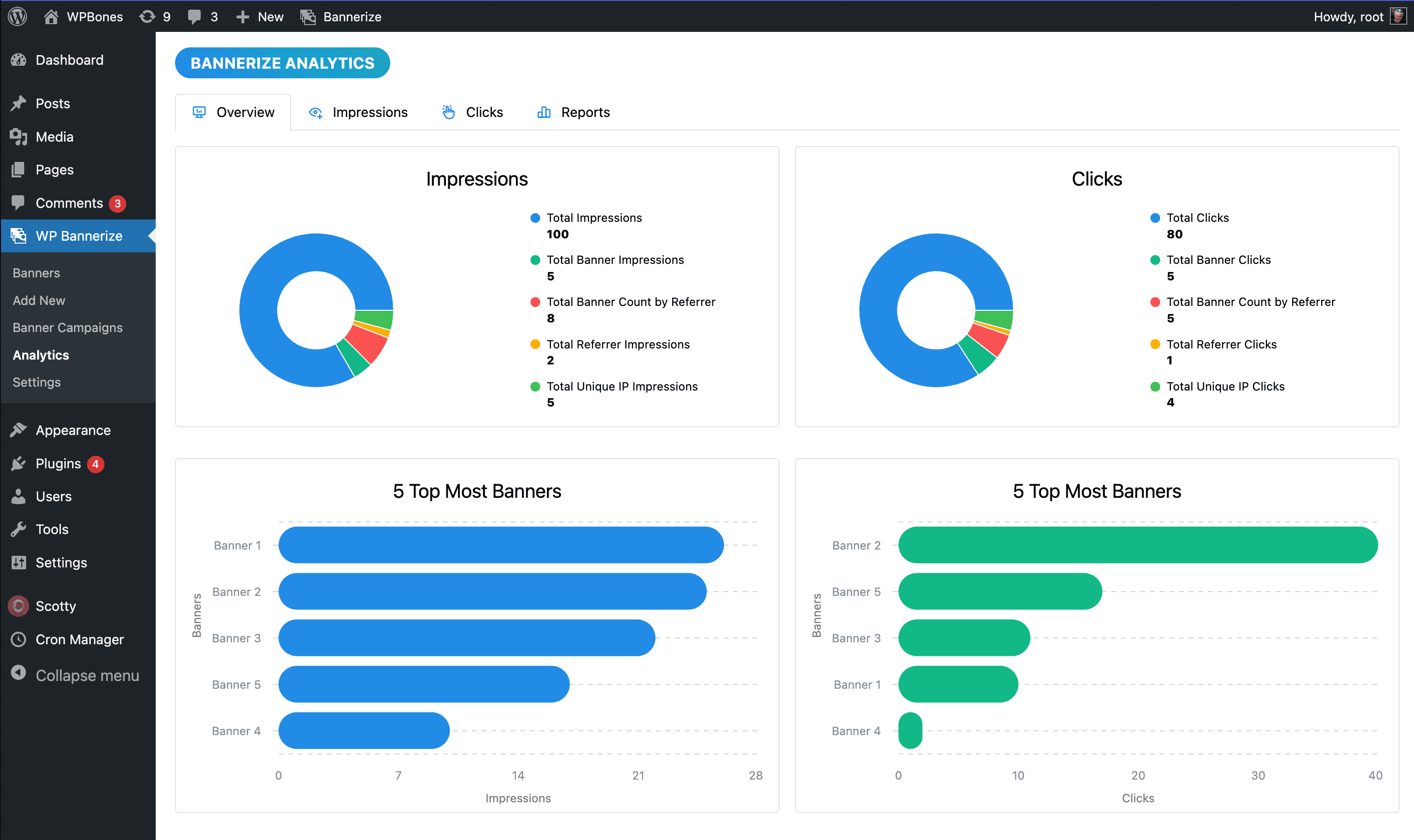1414x840 pixels.
Task: Click the Comments badge showing 3 in sidebar
Action: tap(117, 203)
